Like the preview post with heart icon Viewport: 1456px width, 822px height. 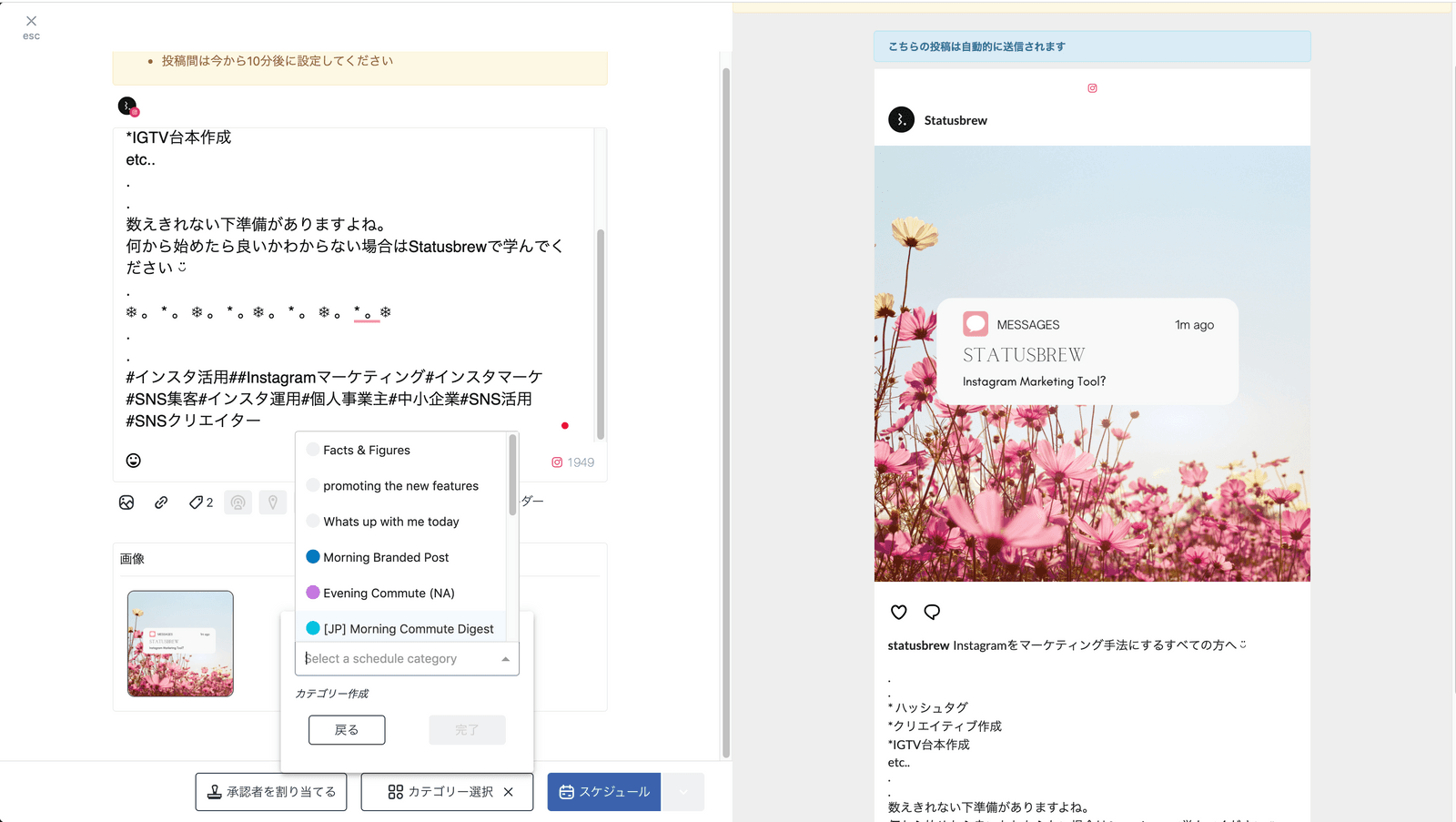[899, 612]
